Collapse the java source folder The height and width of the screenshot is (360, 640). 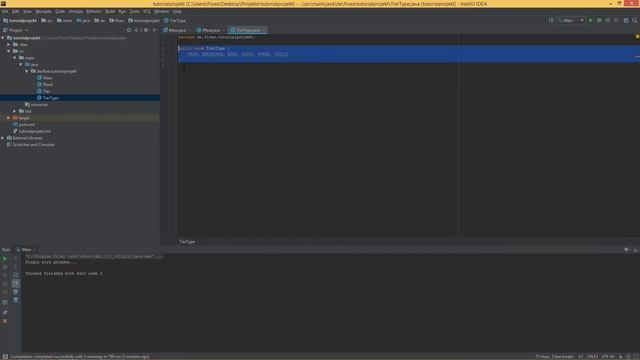tap(21, 64)
